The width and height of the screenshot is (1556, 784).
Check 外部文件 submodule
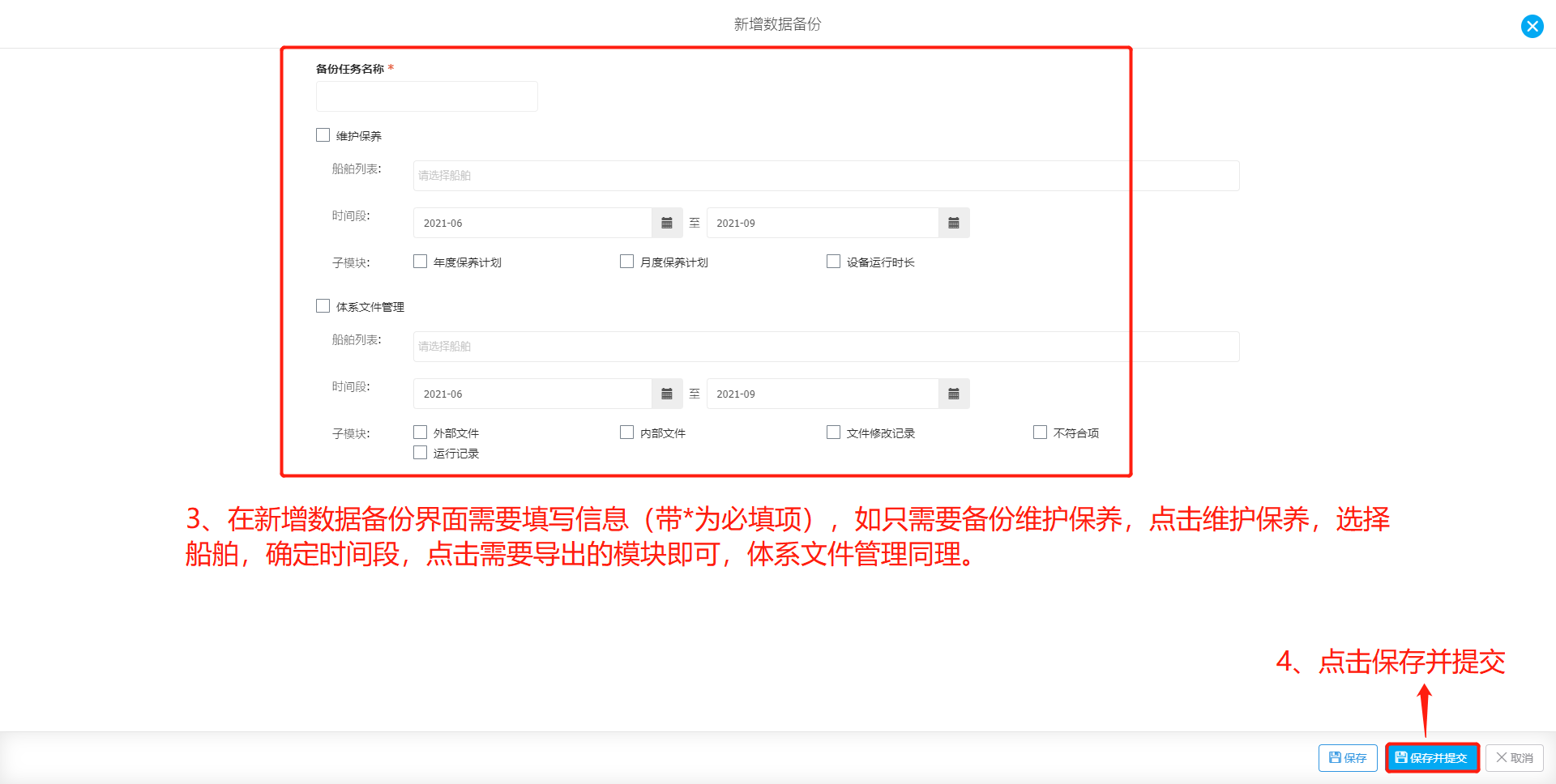[x=420, y=432]
